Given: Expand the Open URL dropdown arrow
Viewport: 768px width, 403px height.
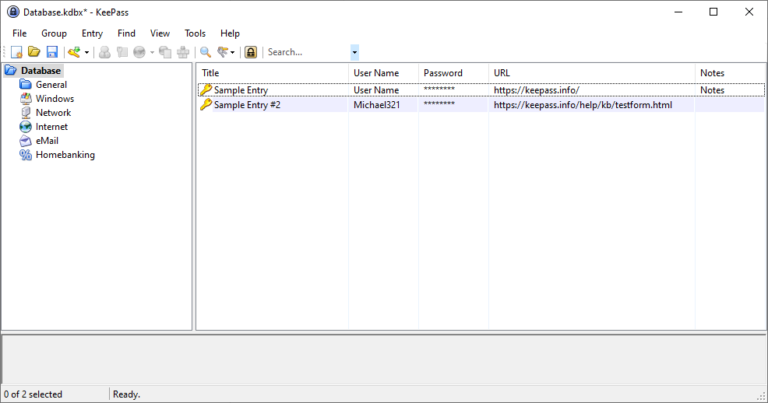Looking at the screenshot, I should [152, 52].
